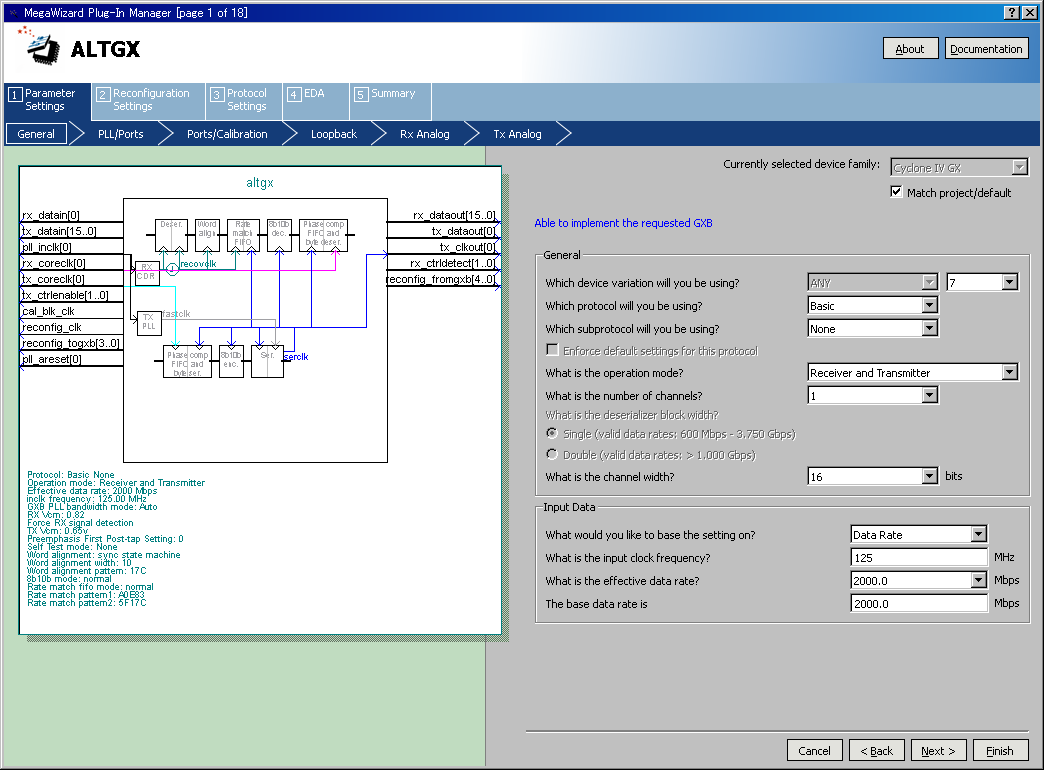Click the Ser. serializer block in diagram

point(267,360)
